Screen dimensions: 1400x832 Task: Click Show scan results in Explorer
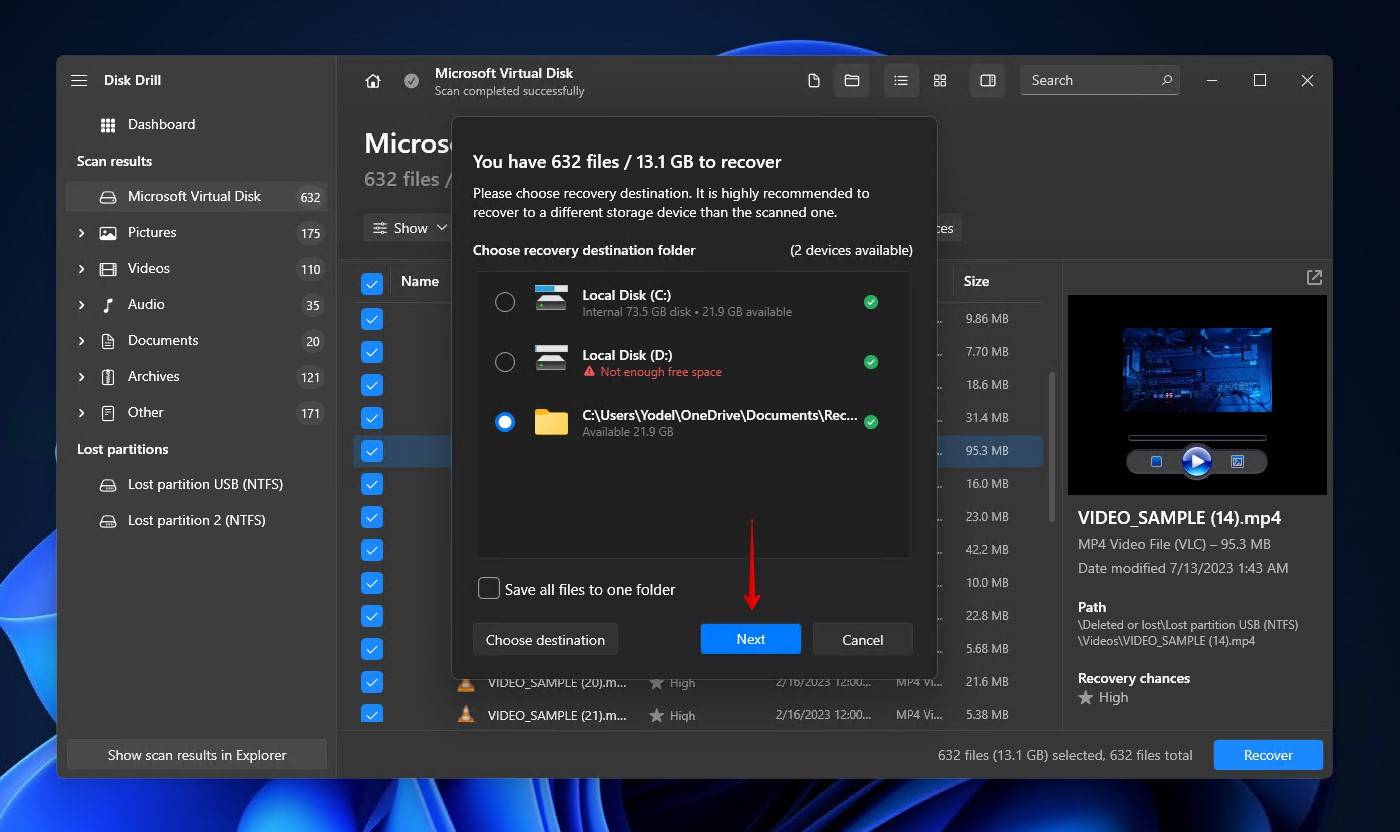point(197,755)
